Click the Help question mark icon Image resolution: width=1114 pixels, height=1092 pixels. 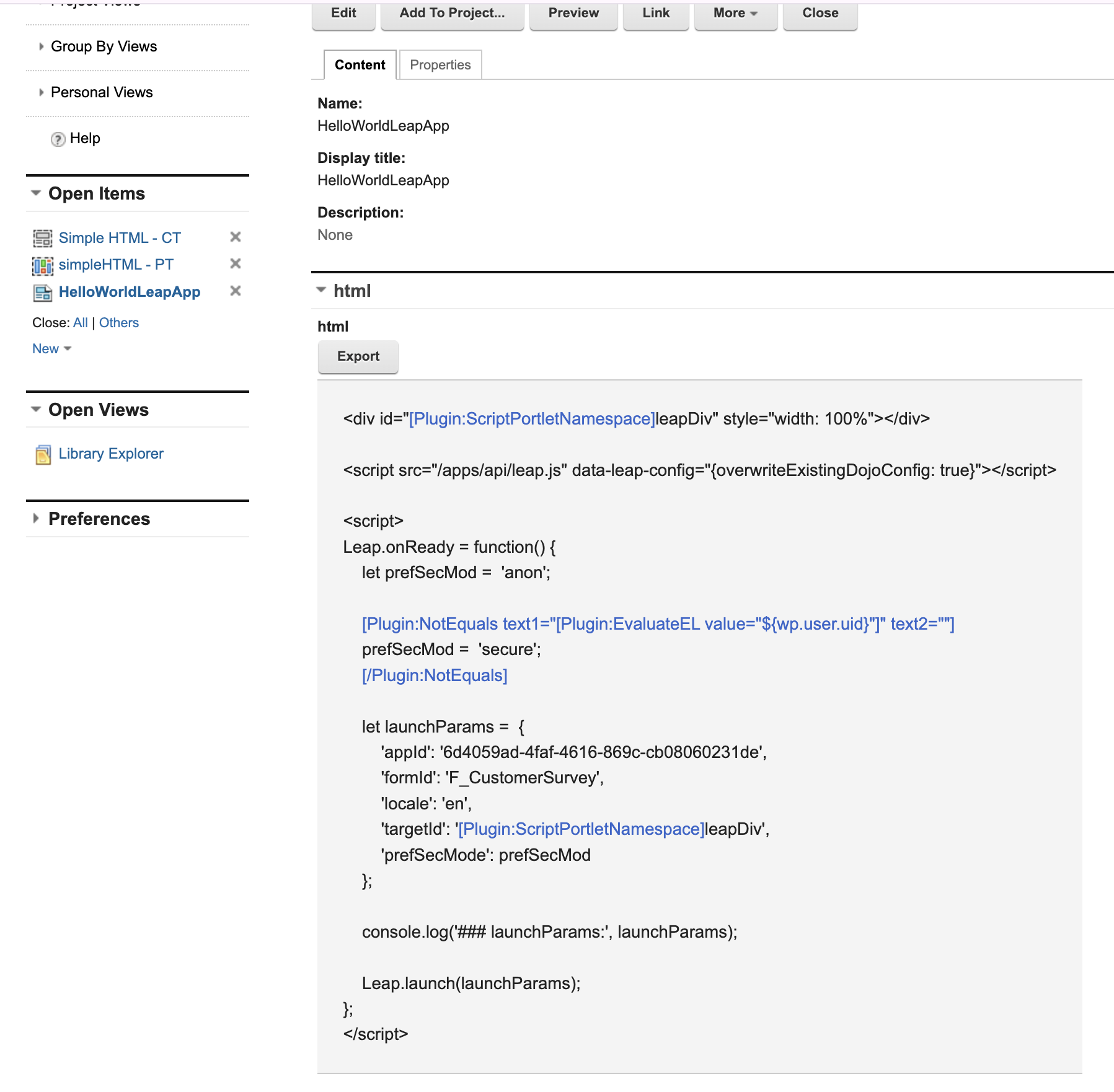(x=58, y=139)
